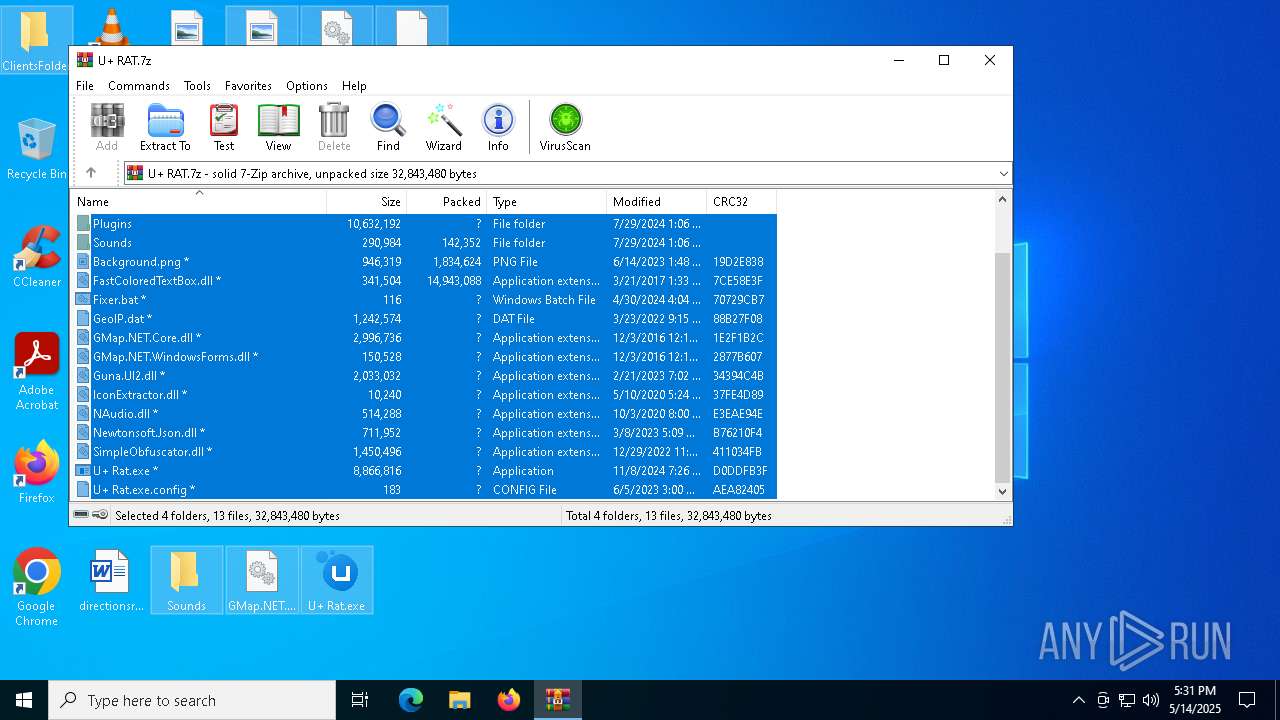This screenshot has width=1280, height=720.
Task: Click the key icon in status bar
Action: (100, 515)
